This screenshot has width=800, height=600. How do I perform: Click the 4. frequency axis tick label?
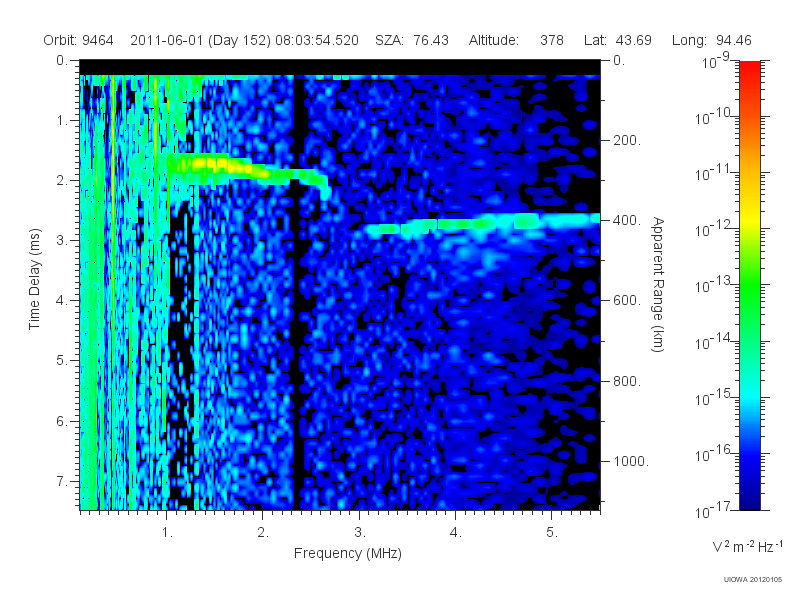(x=456, y=532)
